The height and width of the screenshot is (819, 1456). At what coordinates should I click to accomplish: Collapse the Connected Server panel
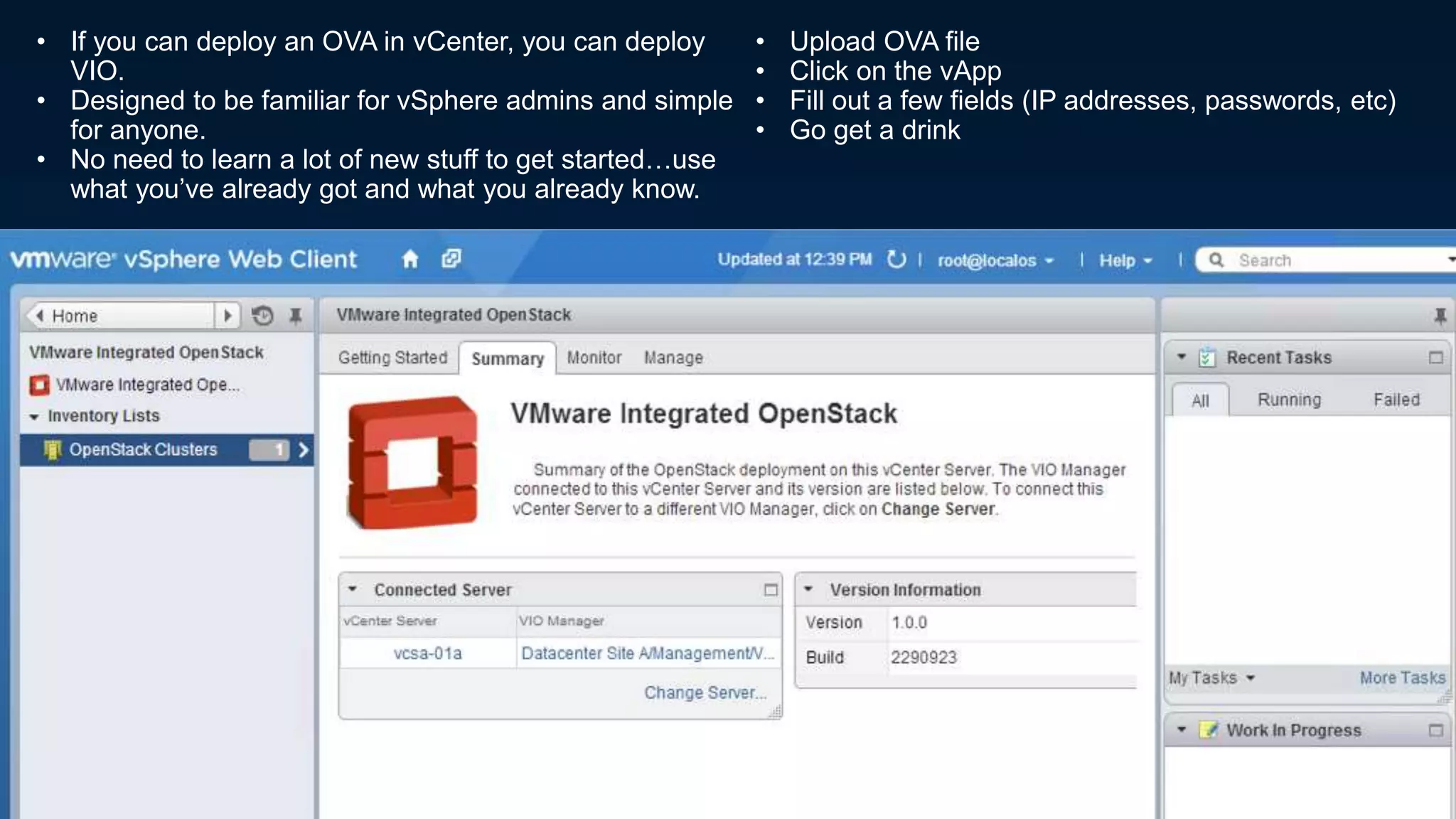tap(352, 589)
